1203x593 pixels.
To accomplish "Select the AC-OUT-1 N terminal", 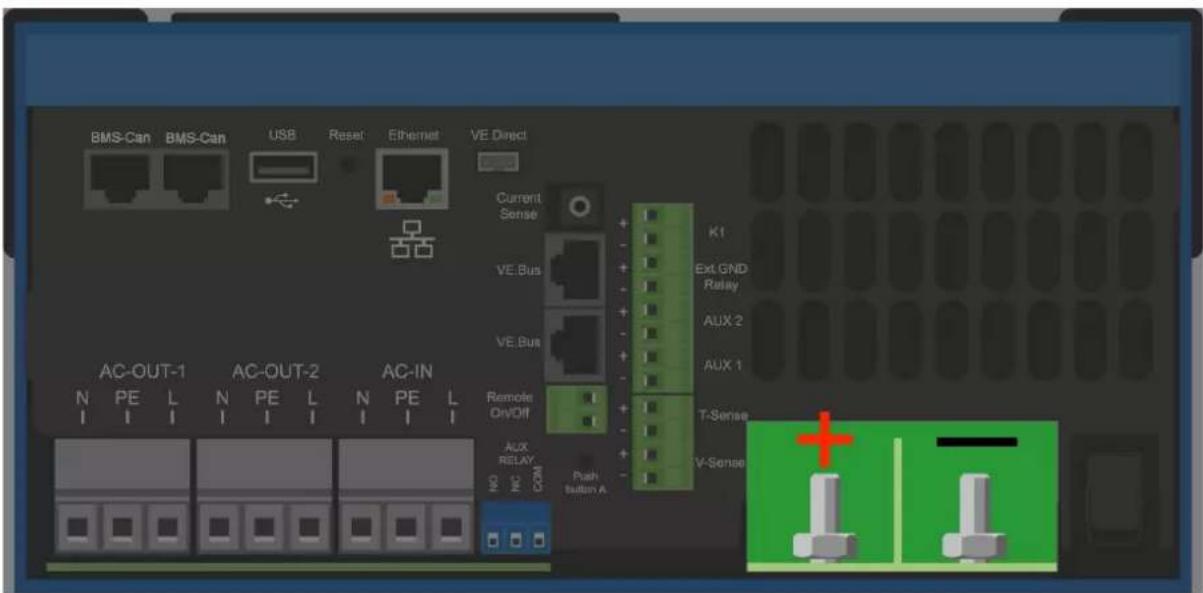I will (x=79, y=528).
